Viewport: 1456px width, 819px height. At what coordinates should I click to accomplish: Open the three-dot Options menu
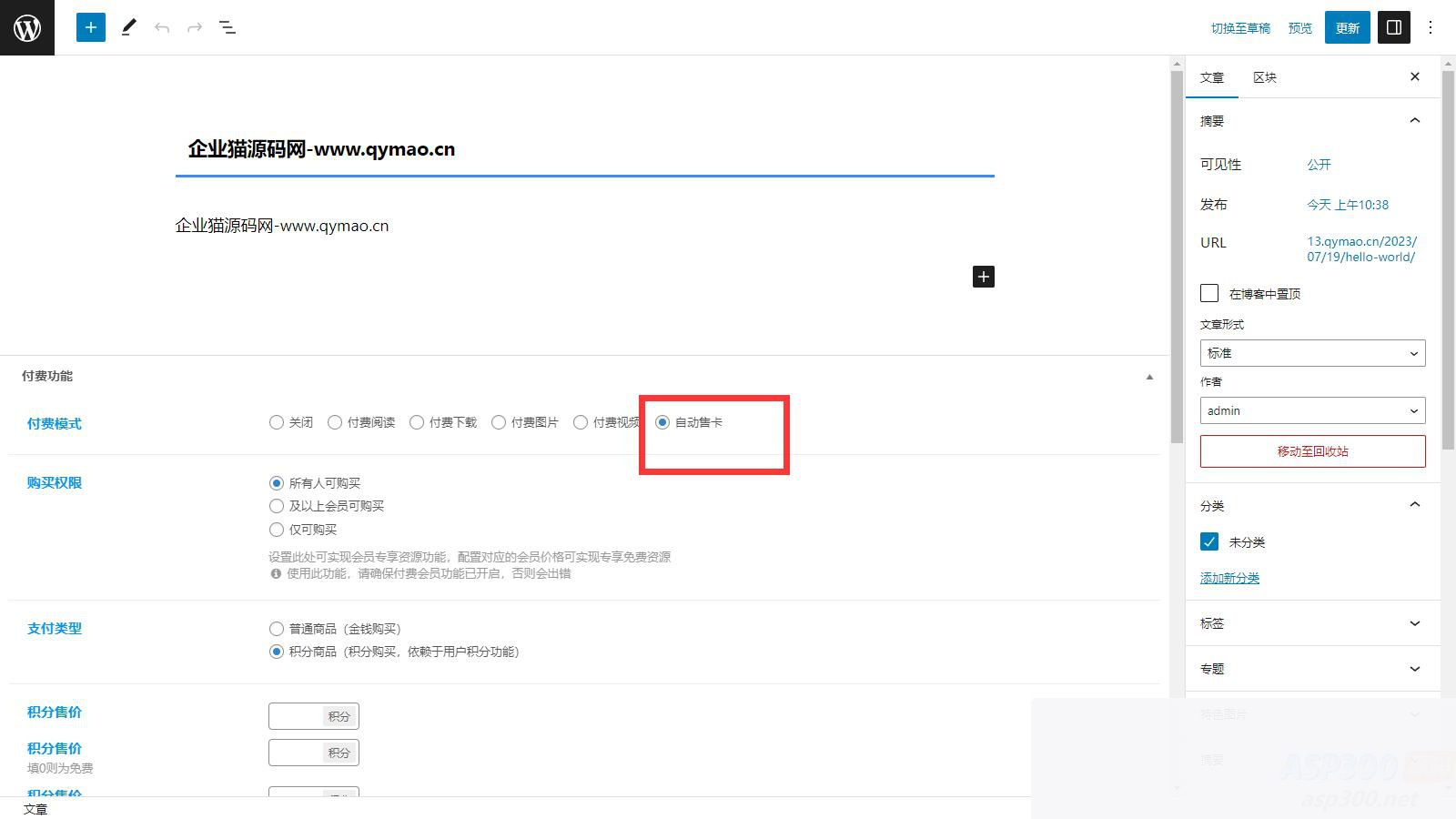[x=1430, y=27]
